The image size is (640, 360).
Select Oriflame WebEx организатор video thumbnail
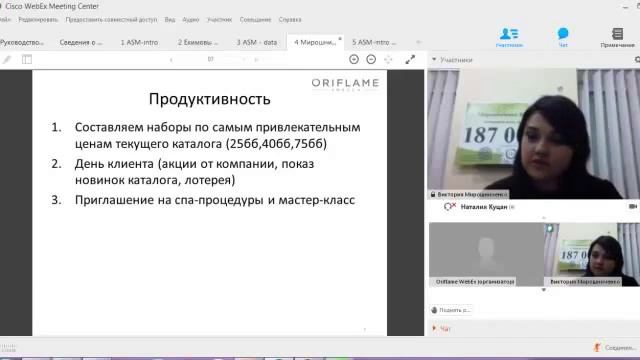click(x=486, y=254)
